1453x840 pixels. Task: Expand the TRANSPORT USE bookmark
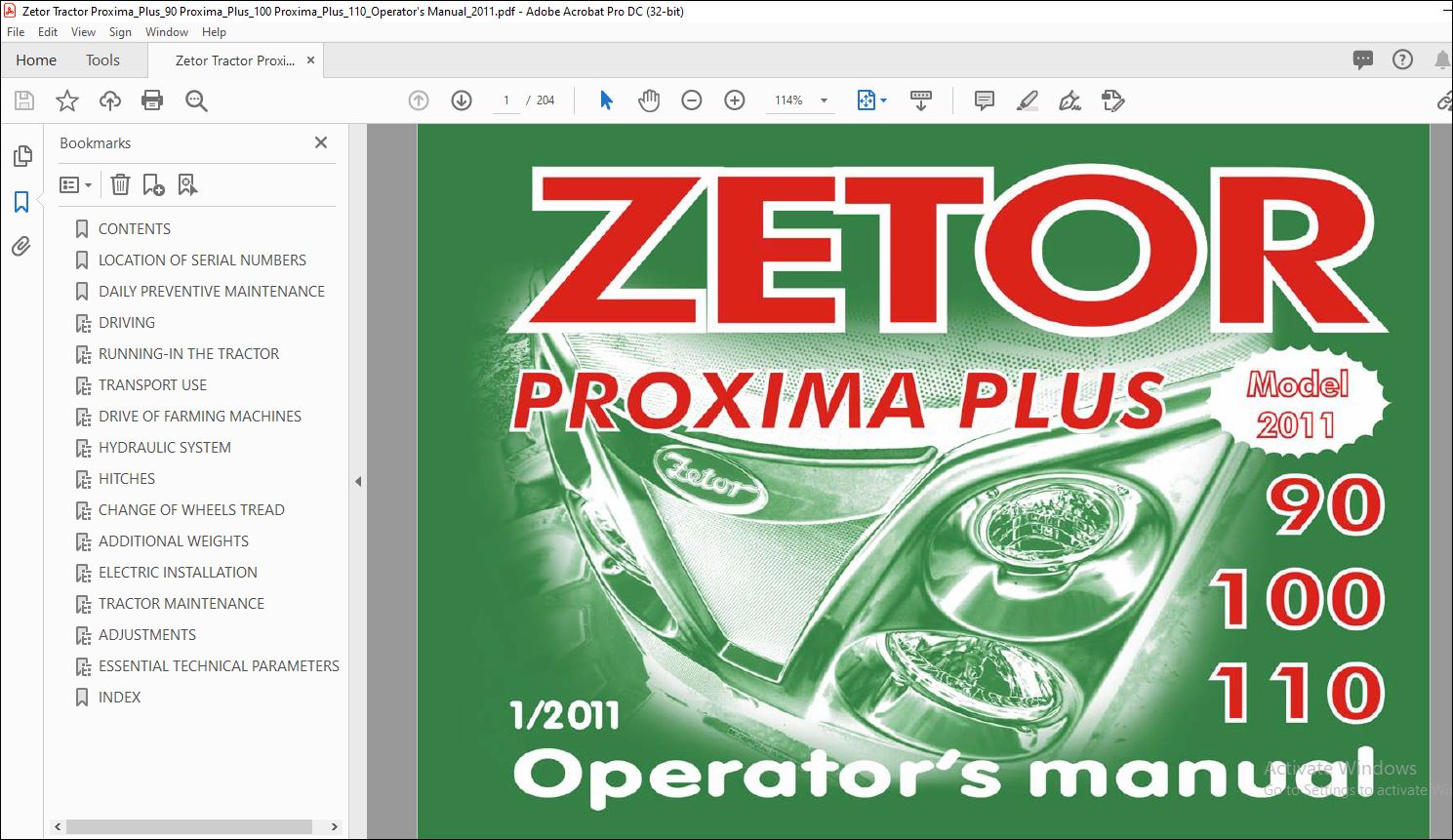tap(83, 385)
